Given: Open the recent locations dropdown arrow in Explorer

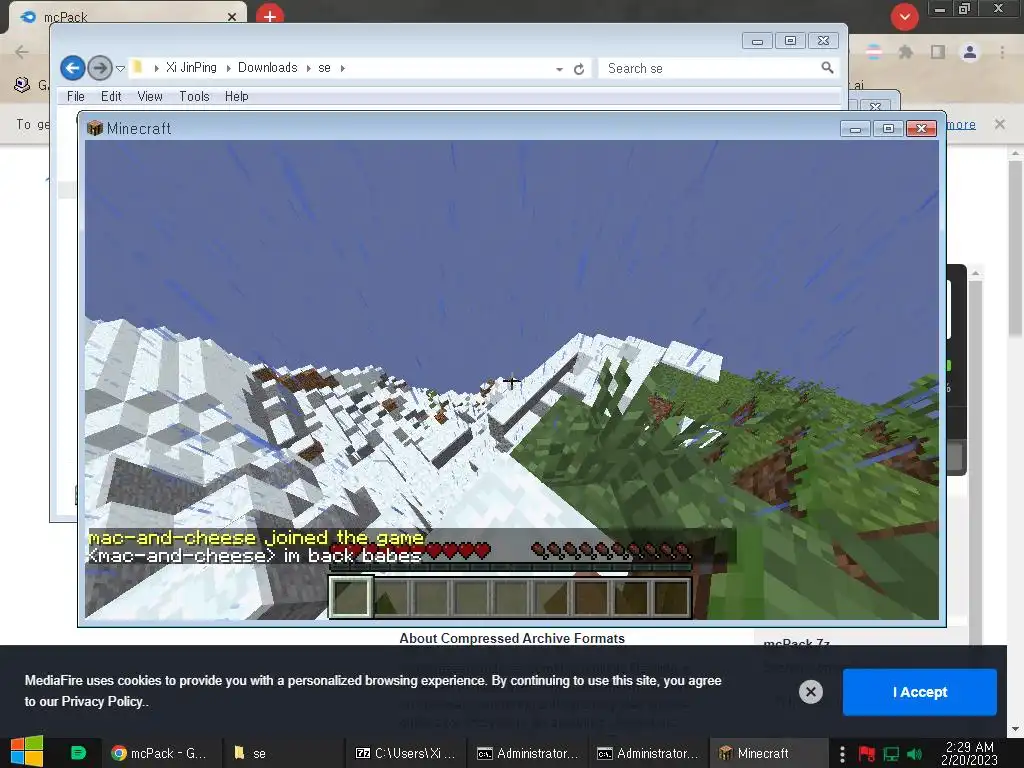Looking at the screenshot, I should pos(120,68).
